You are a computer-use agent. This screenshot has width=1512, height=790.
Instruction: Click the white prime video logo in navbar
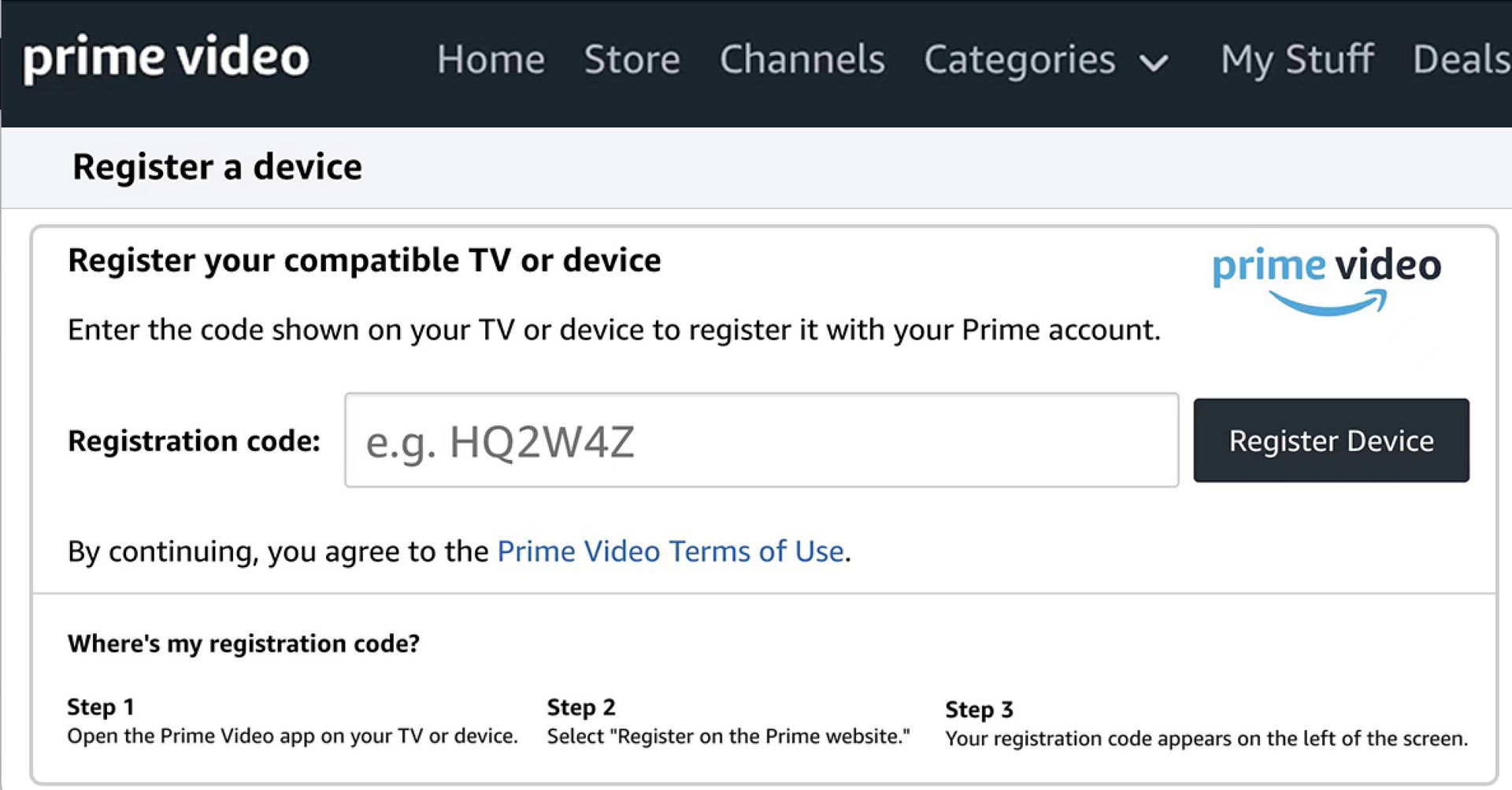pos(166,58)
